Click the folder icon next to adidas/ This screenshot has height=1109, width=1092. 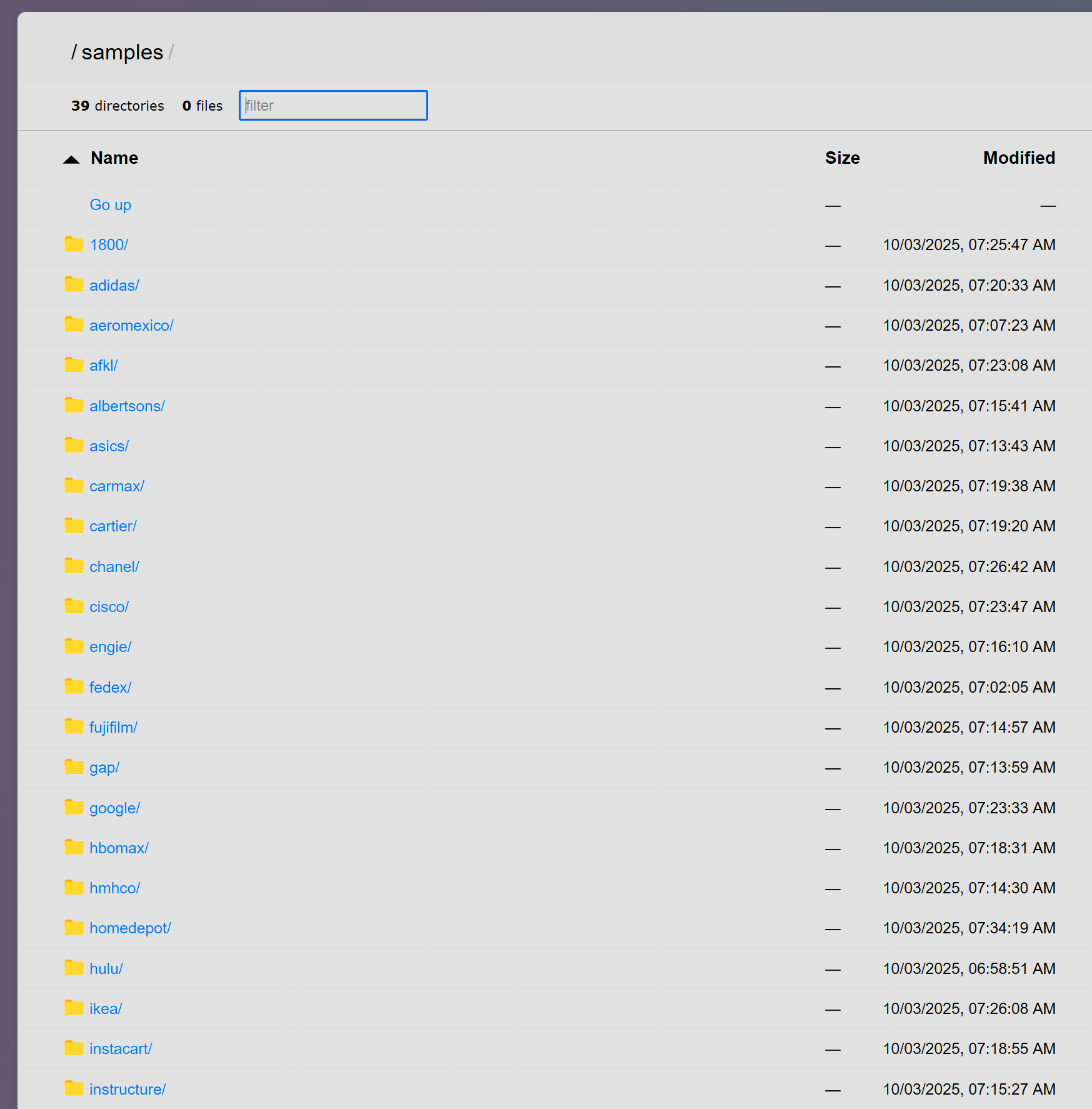(x=74, y=285)
